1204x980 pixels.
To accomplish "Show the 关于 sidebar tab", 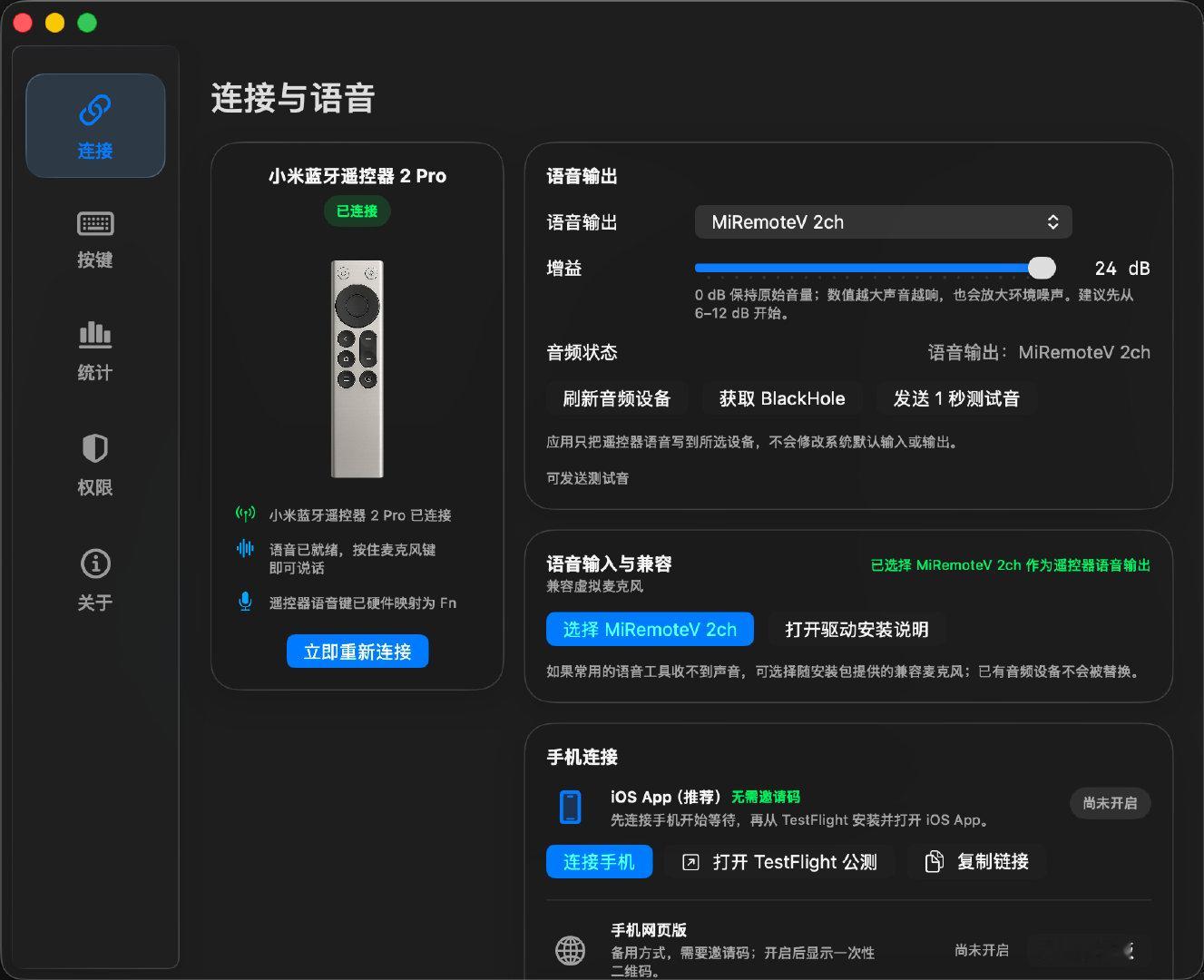I will pyautogui.click(x=95, y=581).
